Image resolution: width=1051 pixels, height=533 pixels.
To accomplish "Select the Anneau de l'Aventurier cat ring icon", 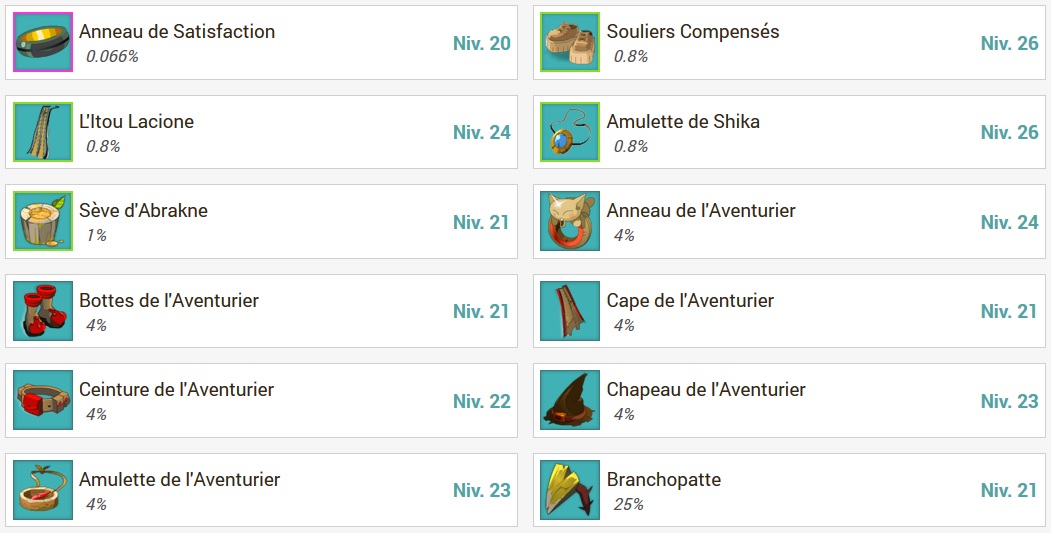I will click(570, 221).
